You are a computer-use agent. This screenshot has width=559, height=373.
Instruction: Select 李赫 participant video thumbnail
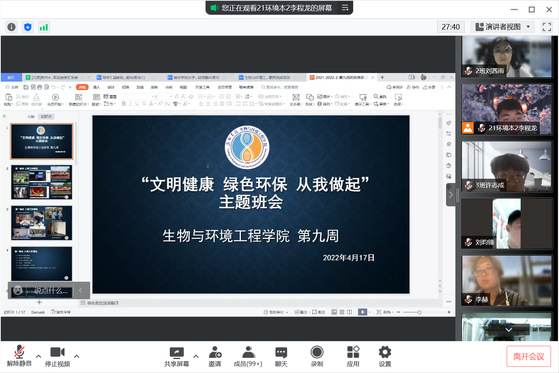coord(507,281)
